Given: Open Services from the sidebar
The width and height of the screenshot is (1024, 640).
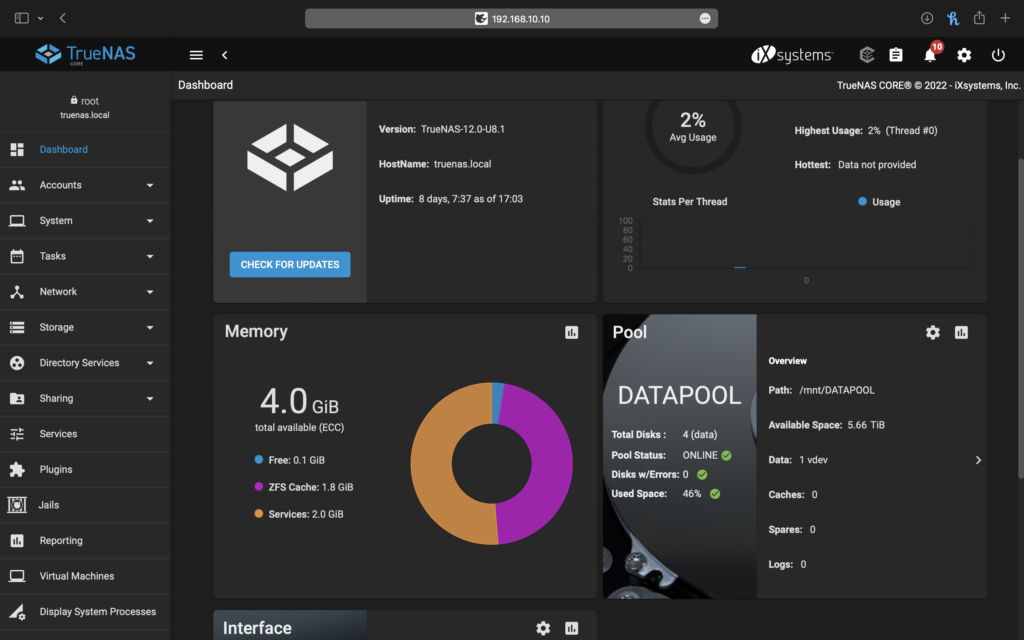Looking at the screenshot, I should coord(85,434).
